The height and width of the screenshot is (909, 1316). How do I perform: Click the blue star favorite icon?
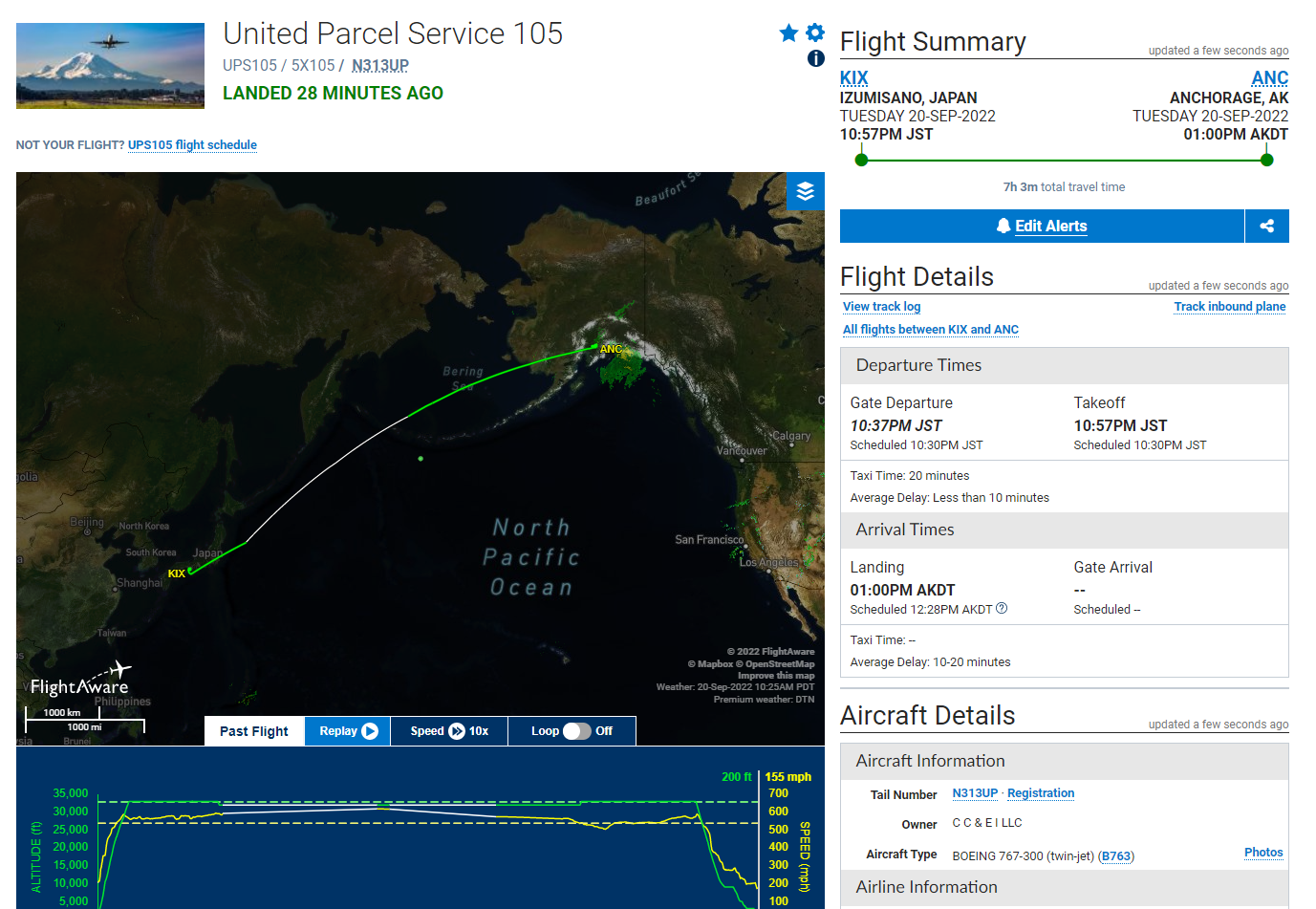pyautogui.click(x=788, y=33)
